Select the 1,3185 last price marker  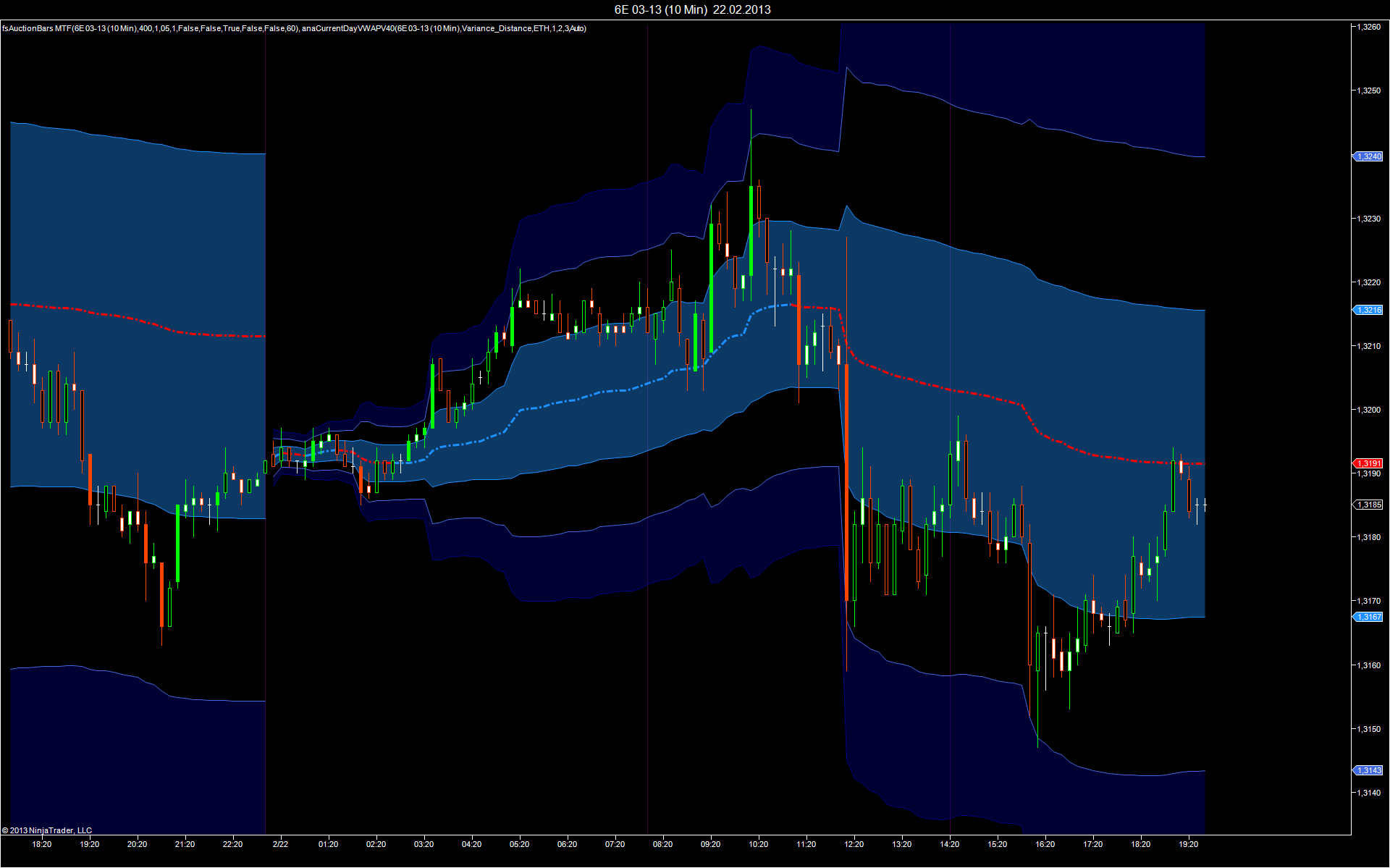(x=1368, y=505)
